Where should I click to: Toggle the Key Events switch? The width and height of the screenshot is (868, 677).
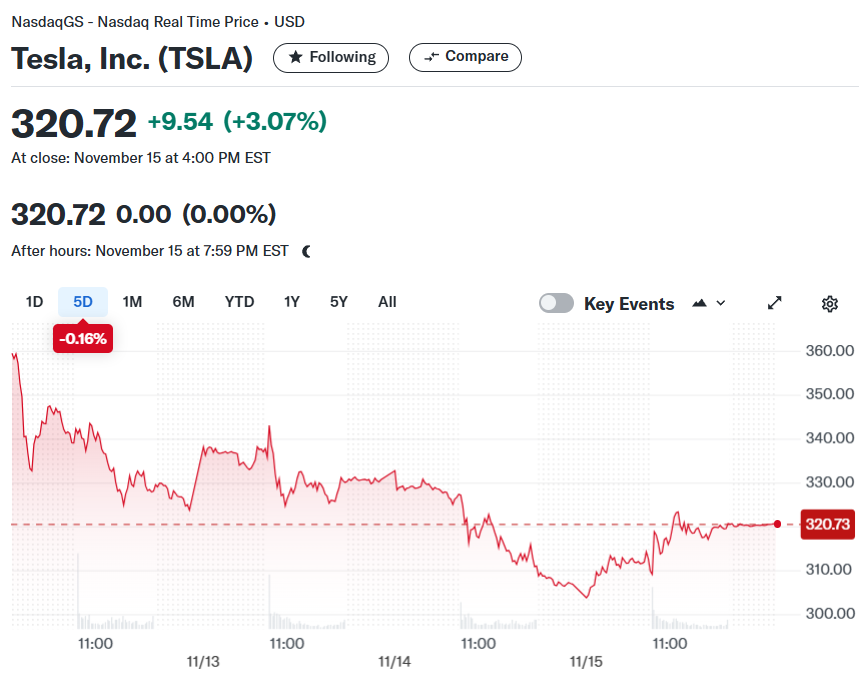coord(556,303)
